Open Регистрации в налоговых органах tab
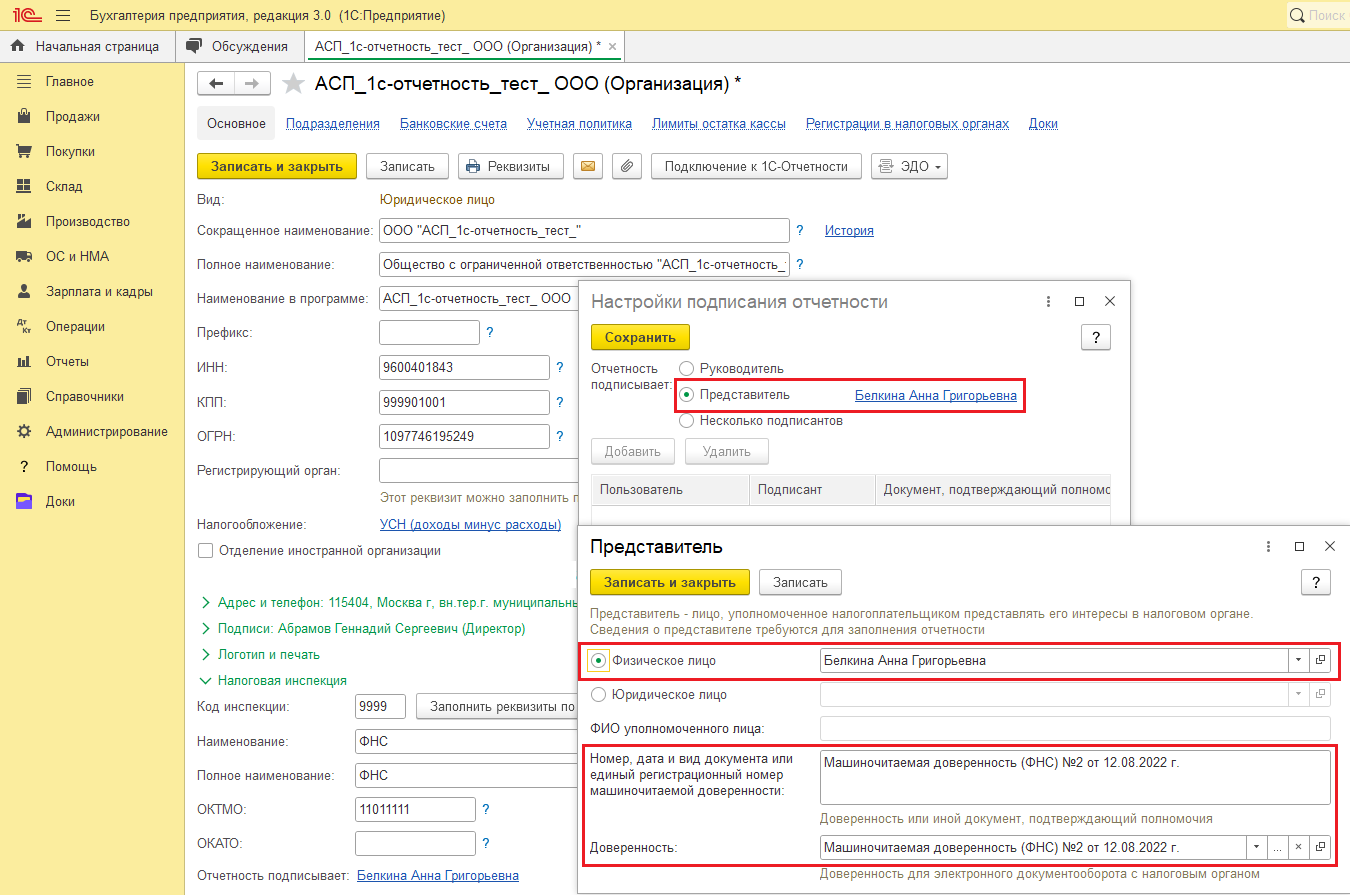The width and height of the screenshot is (1350, 895). (x=907, y=124)
